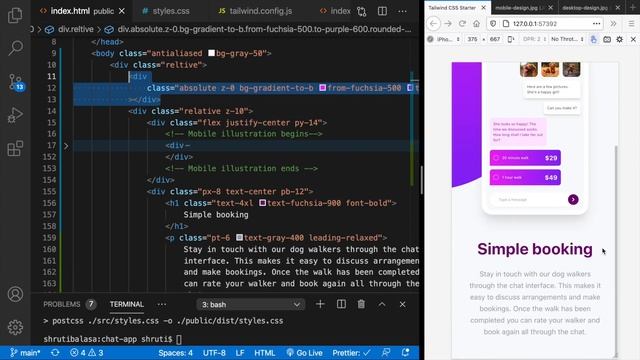Open page actions ellipsis in address bar

pyautogui.click(x=596, y=24)
